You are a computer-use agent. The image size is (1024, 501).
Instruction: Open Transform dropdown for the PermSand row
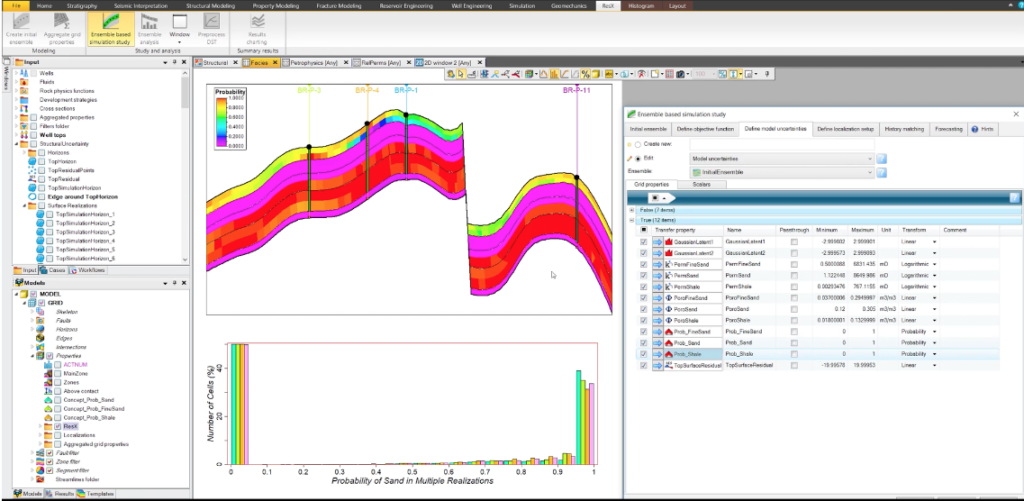[934, 275]
